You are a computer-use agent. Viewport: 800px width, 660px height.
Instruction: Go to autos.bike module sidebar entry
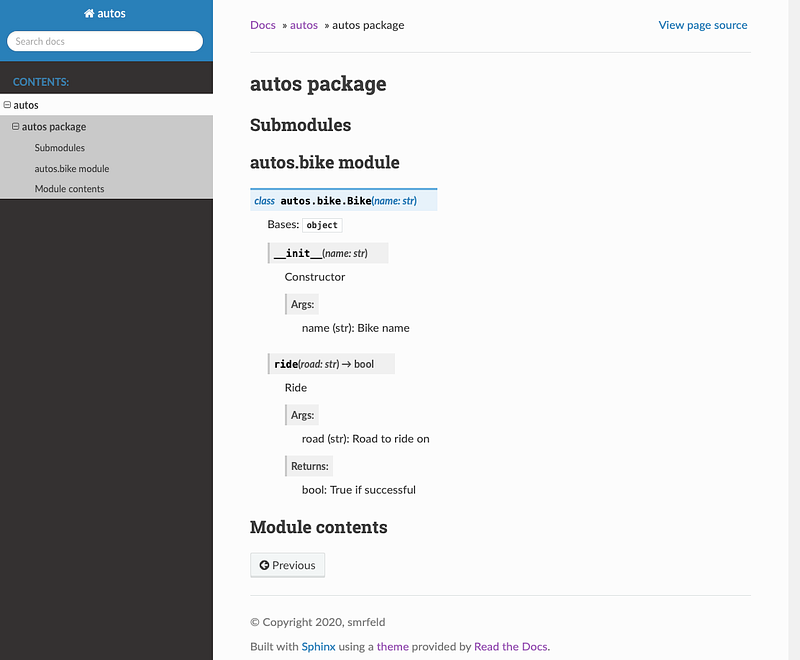tap(72, 168)
